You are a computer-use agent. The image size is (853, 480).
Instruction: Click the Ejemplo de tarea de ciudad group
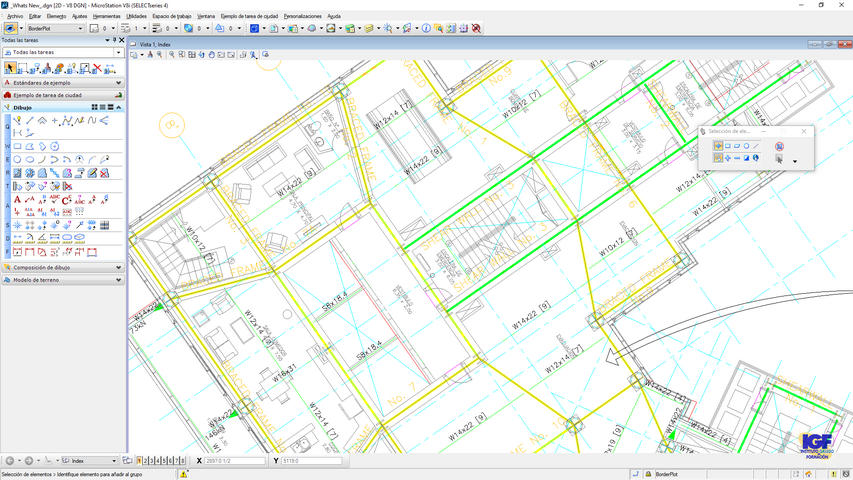pos(63,95)
